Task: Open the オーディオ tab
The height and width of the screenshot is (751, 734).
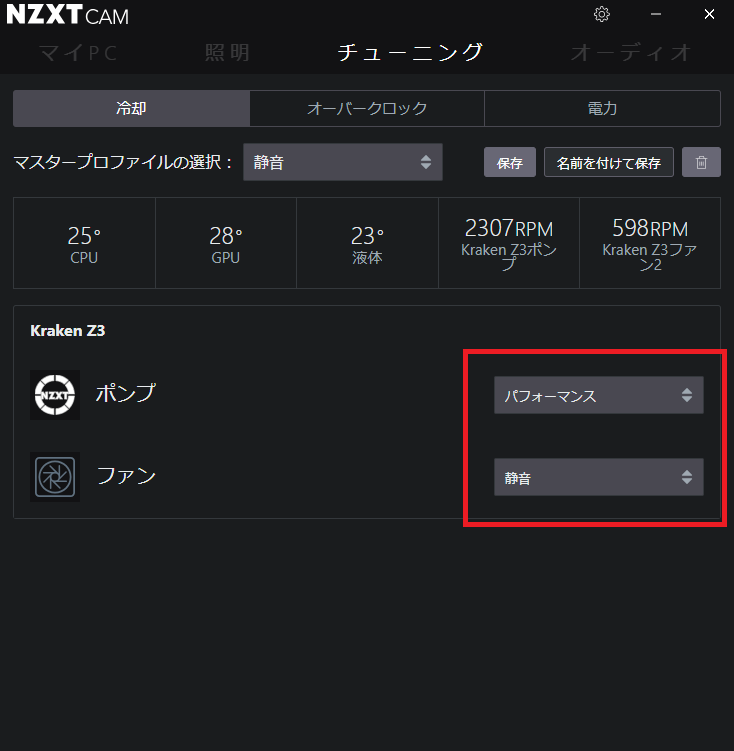Action: point(631,53)
